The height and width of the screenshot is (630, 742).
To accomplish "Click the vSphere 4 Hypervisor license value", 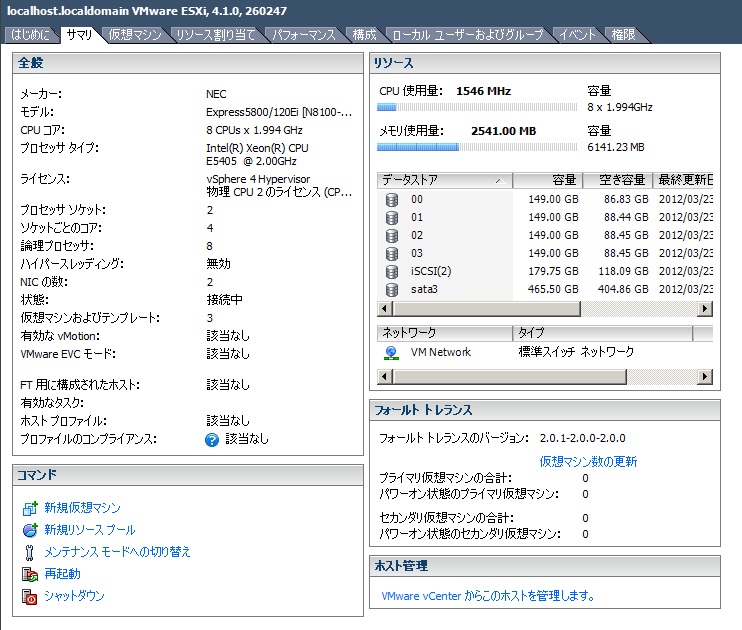I will [x=258, y=179].
